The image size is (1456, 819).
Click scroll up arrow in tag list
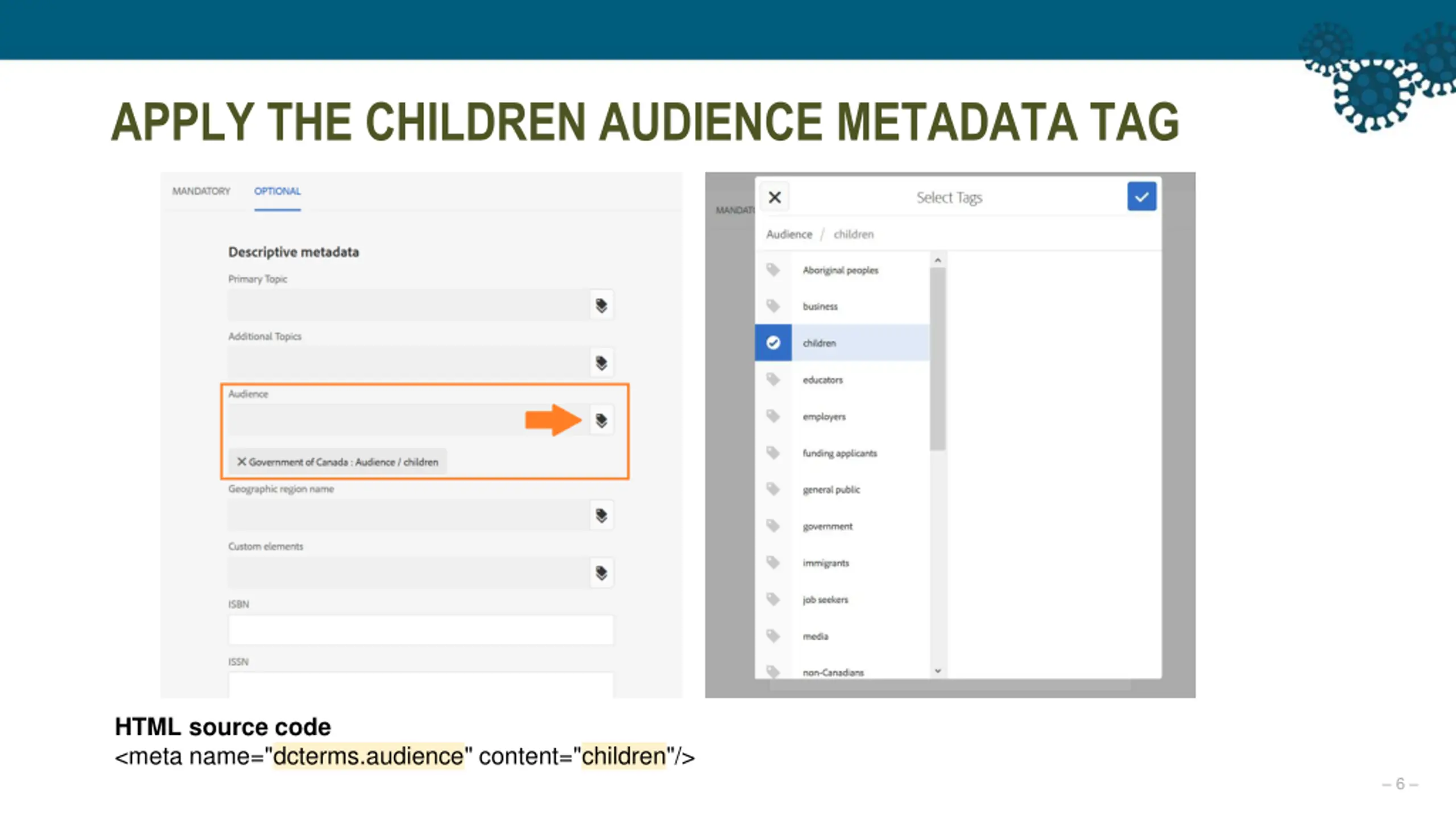point(938,260)
